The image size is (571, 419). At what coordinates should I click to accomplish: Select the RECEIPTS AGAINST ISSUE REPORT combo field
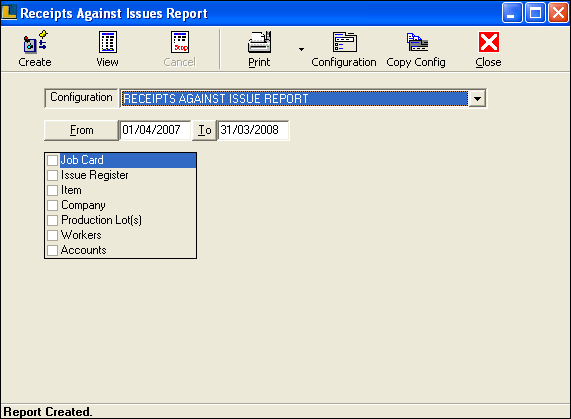[294, 99]
